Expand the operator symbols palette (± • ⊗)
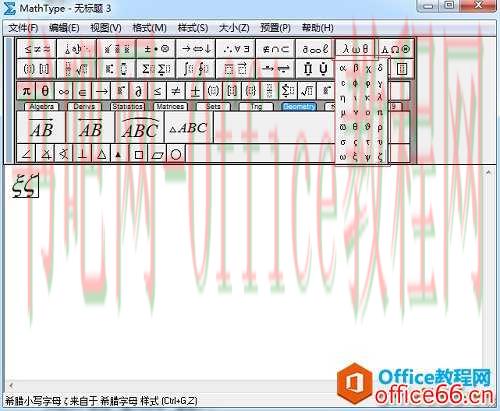500x411 pixels. pos(156,49)
